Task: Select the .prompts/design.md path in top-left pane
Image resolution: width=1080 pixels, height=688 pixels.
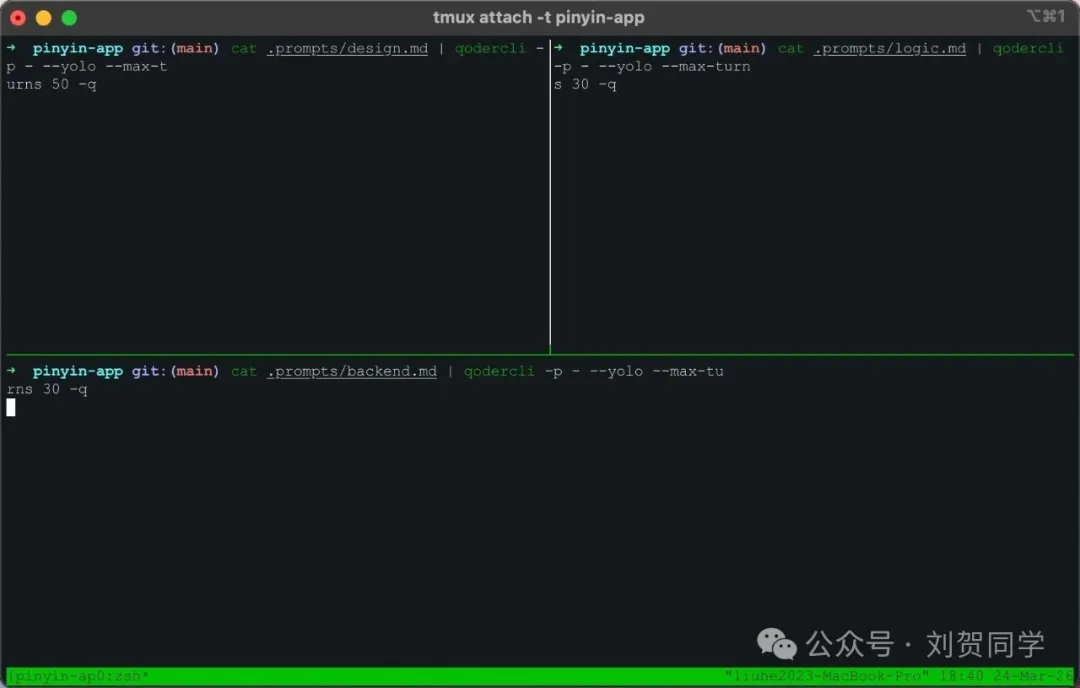Action: [347, 48]
